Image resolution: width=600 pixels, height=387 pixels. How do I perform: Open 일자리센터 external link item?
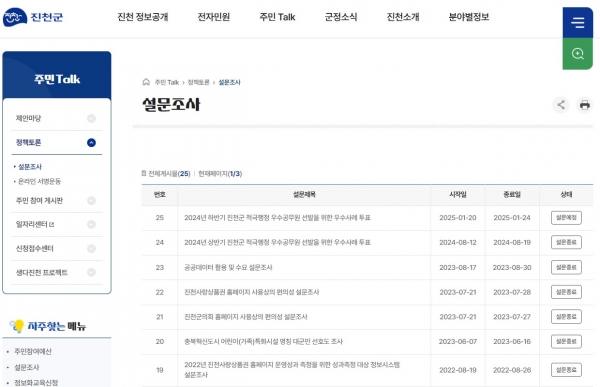pos(35,224)
